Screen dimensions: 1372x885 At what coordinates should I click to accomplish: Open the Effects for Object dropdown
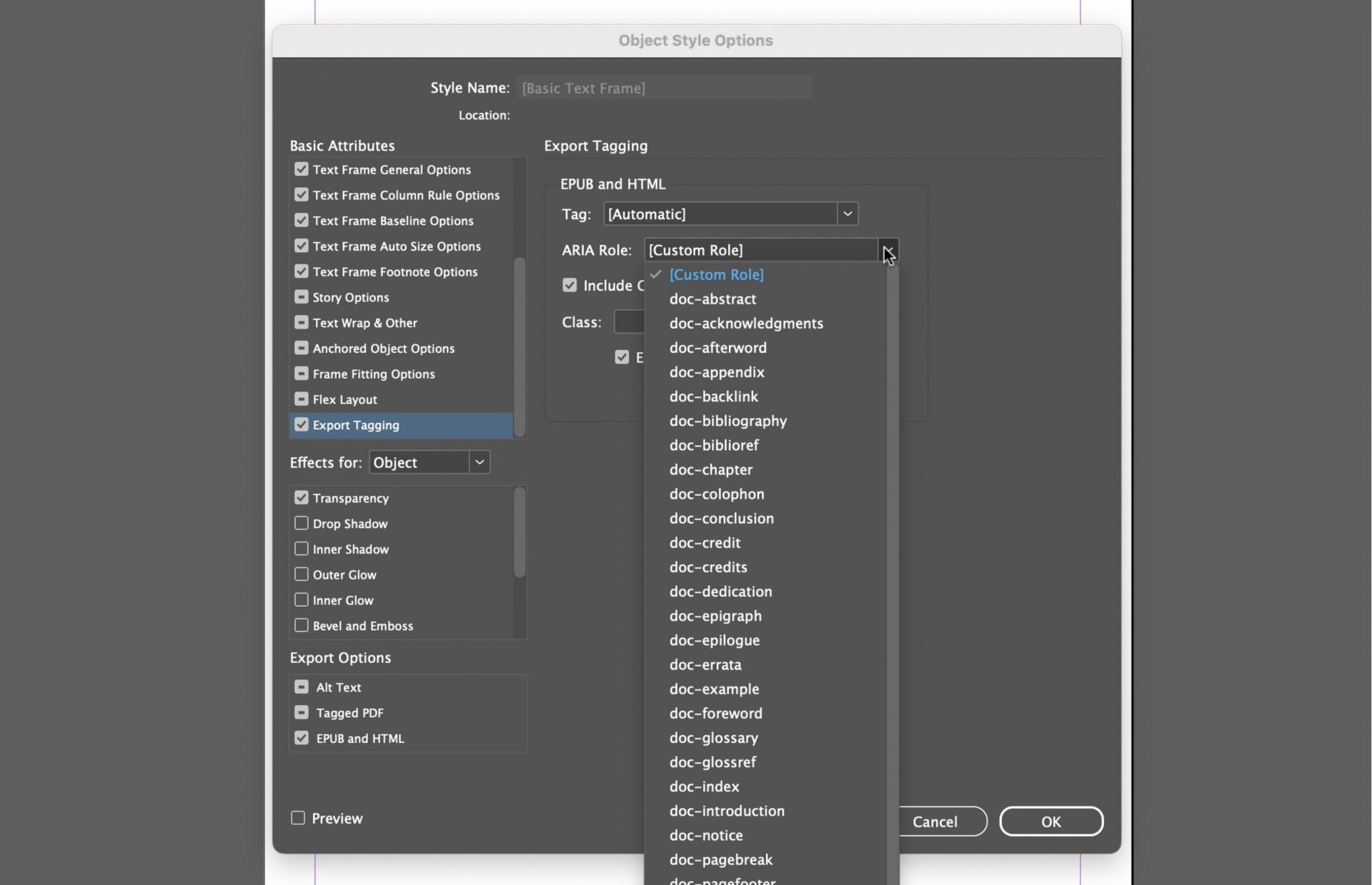tap(479, 462)
